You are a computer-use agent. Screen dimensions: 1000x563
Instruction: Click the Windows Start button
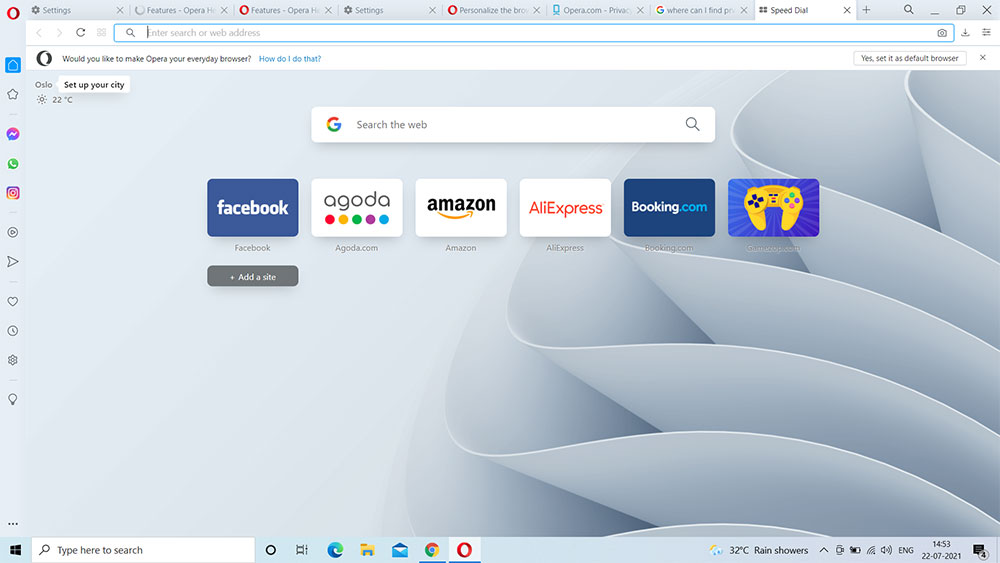pyautogui.click(x=15, y=550)
